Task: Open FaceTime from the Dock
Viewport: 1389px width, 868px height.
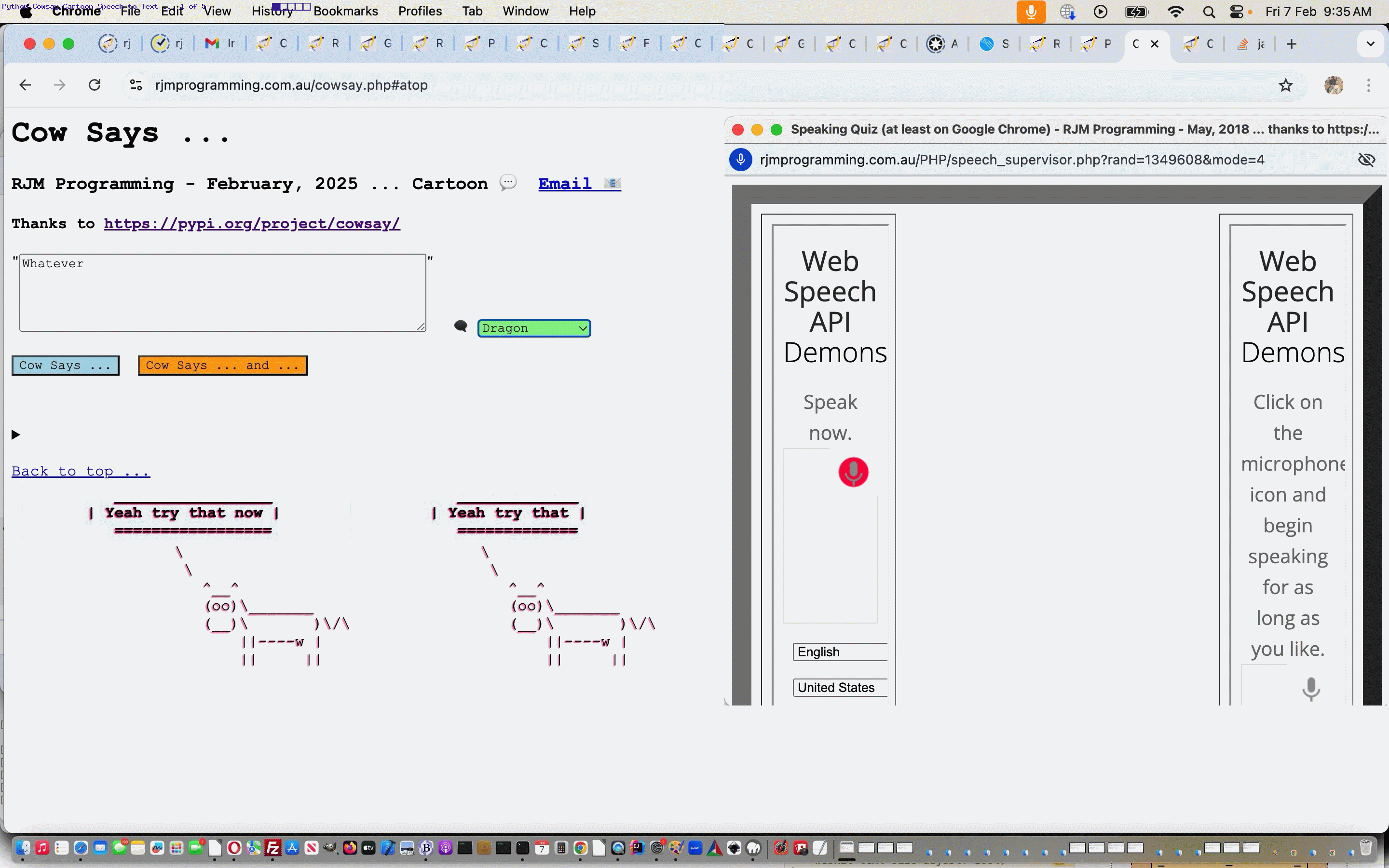Action: 196,848
